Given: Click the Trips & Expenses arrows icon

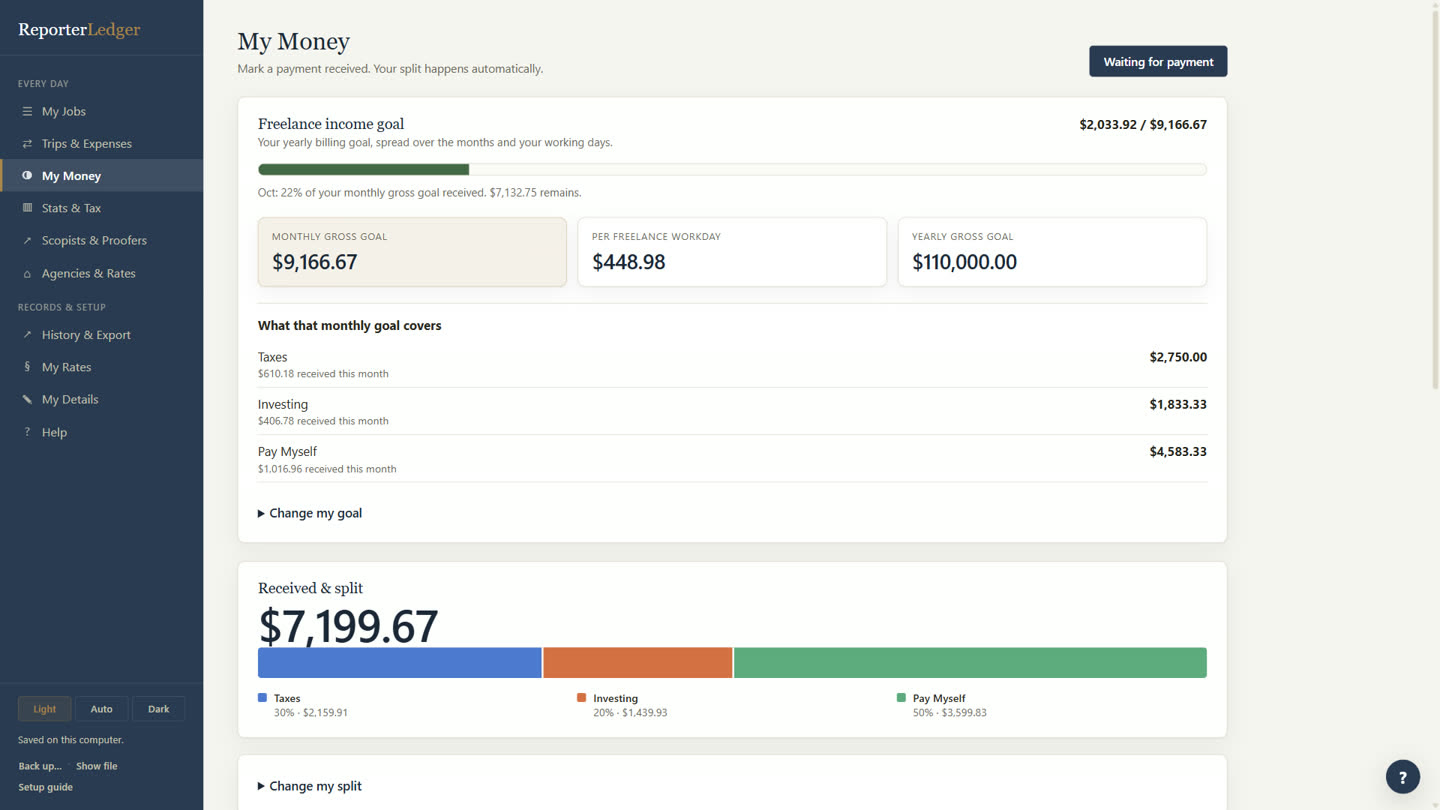Looking at the screenshot, I should coord(27,144).
